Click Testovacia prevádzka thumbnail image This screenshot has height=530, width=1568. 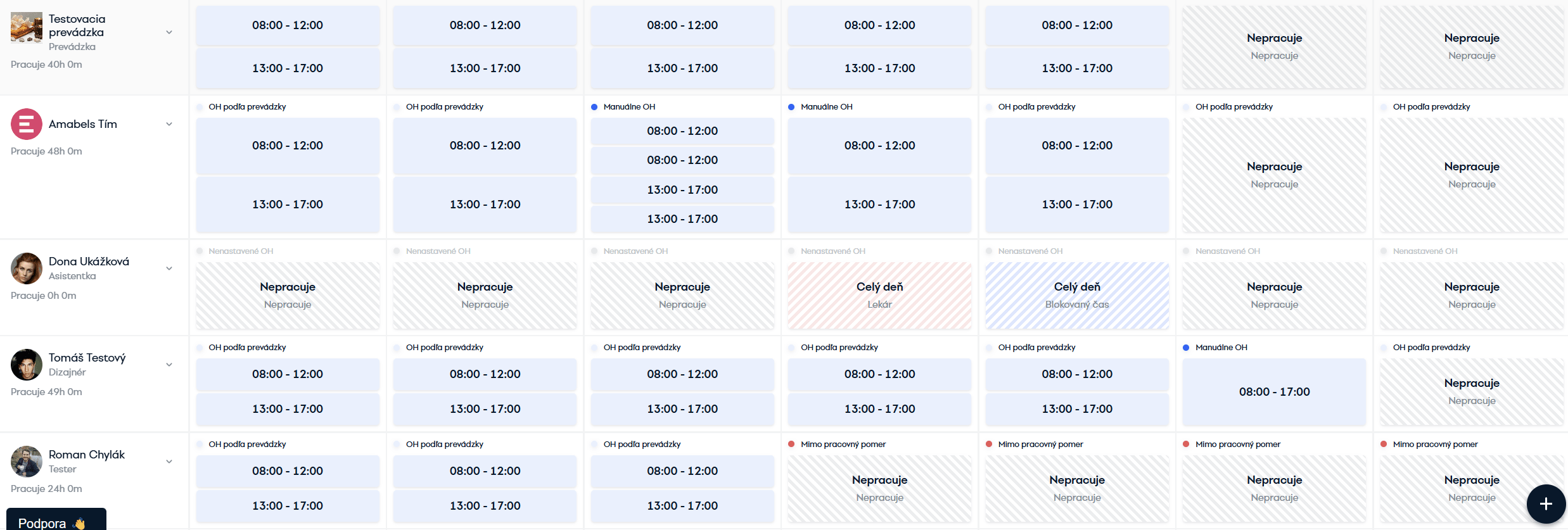pos(27,27)
